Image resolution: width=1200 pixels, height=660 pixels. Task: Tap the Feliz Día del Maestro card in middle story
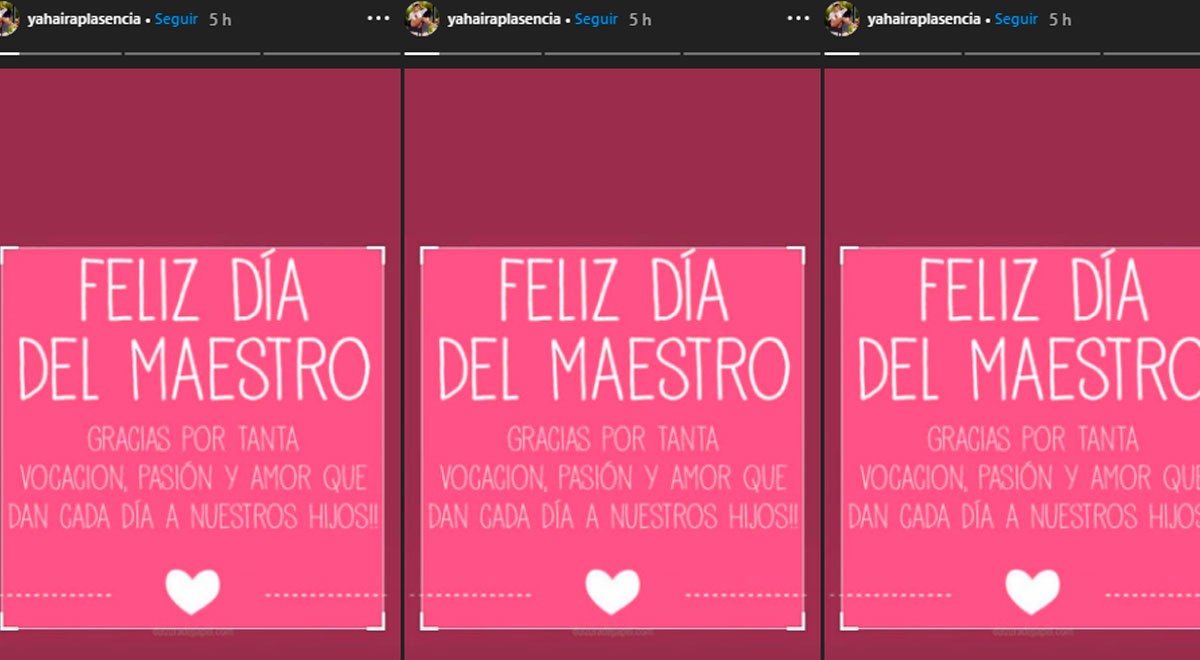coord(612,438)
